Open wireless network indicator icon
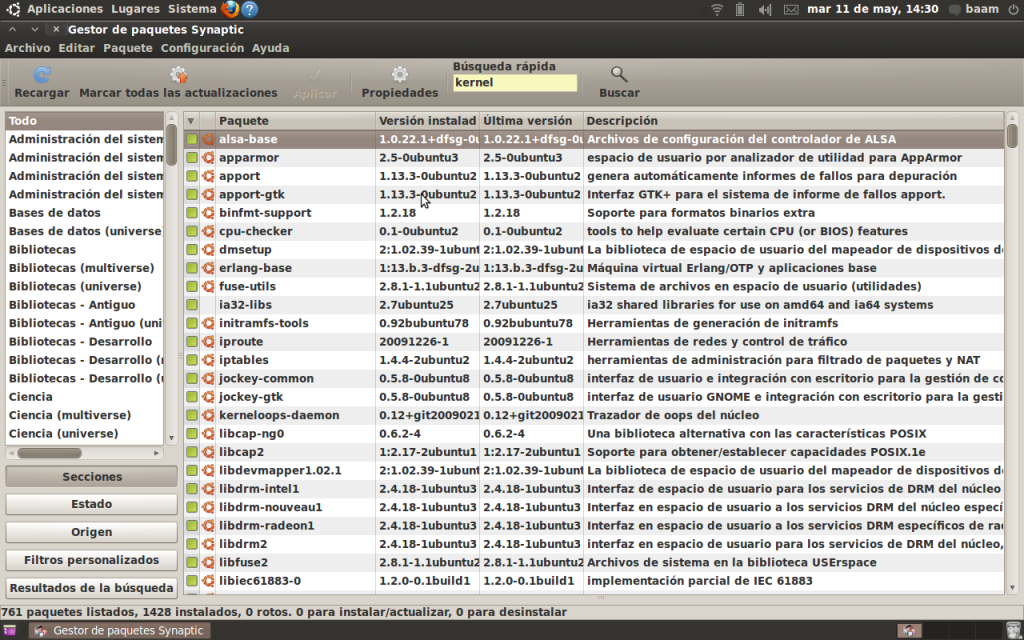 tap(716, 9)
